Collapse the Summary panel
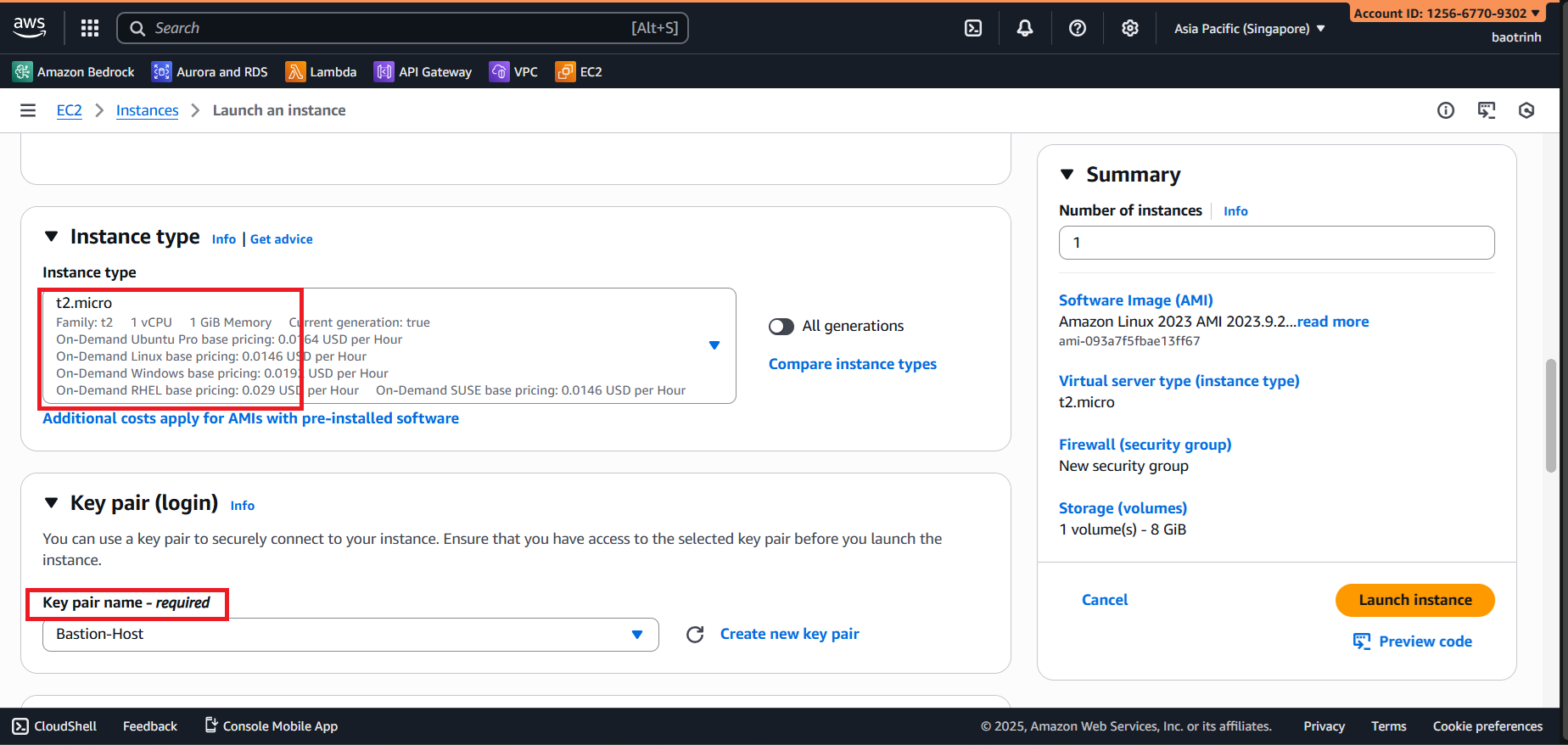Image resolution: width=1568 pixels, height=745 pixels. 1067,175
